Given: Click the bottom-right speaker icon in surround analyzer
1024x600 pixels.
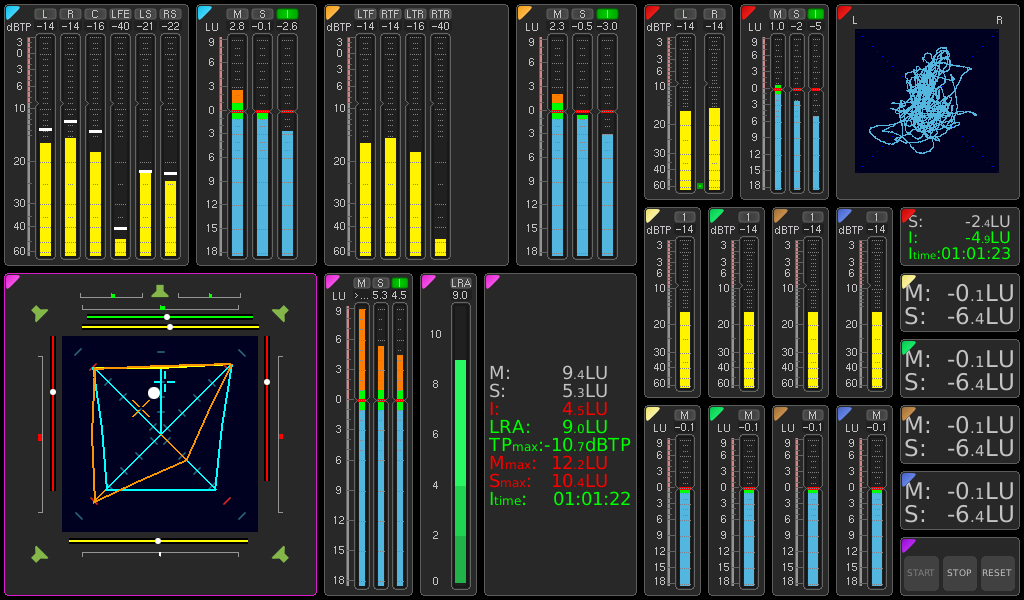Looking at the screenshot, I should [x=280, y=554].
